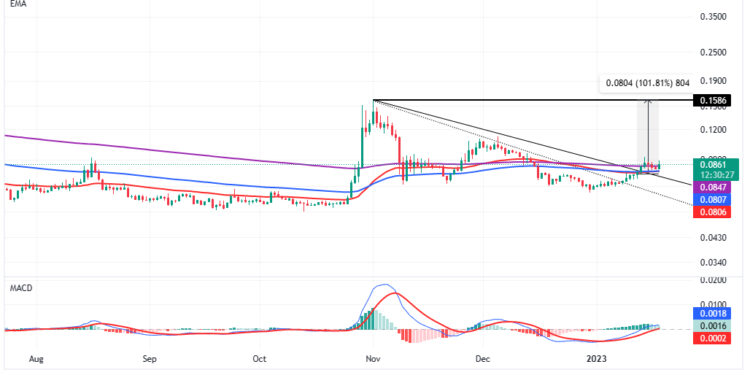Click the 0.1900 price axis label
The width and height of the screenshot is (750, 375).
pos(713,81)
